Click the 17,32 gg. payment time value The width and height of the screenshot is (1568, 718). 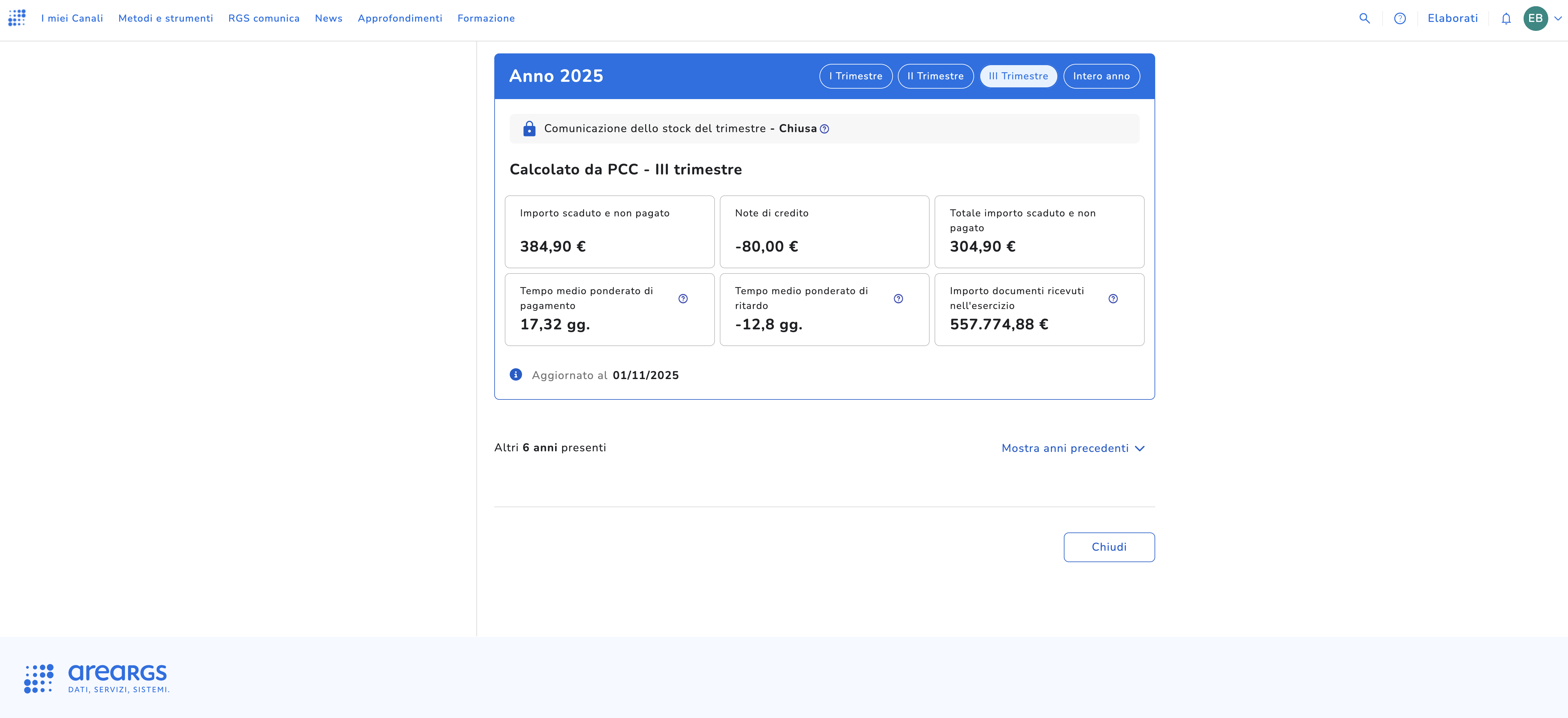pyautogui.click(x=554, y=325)
